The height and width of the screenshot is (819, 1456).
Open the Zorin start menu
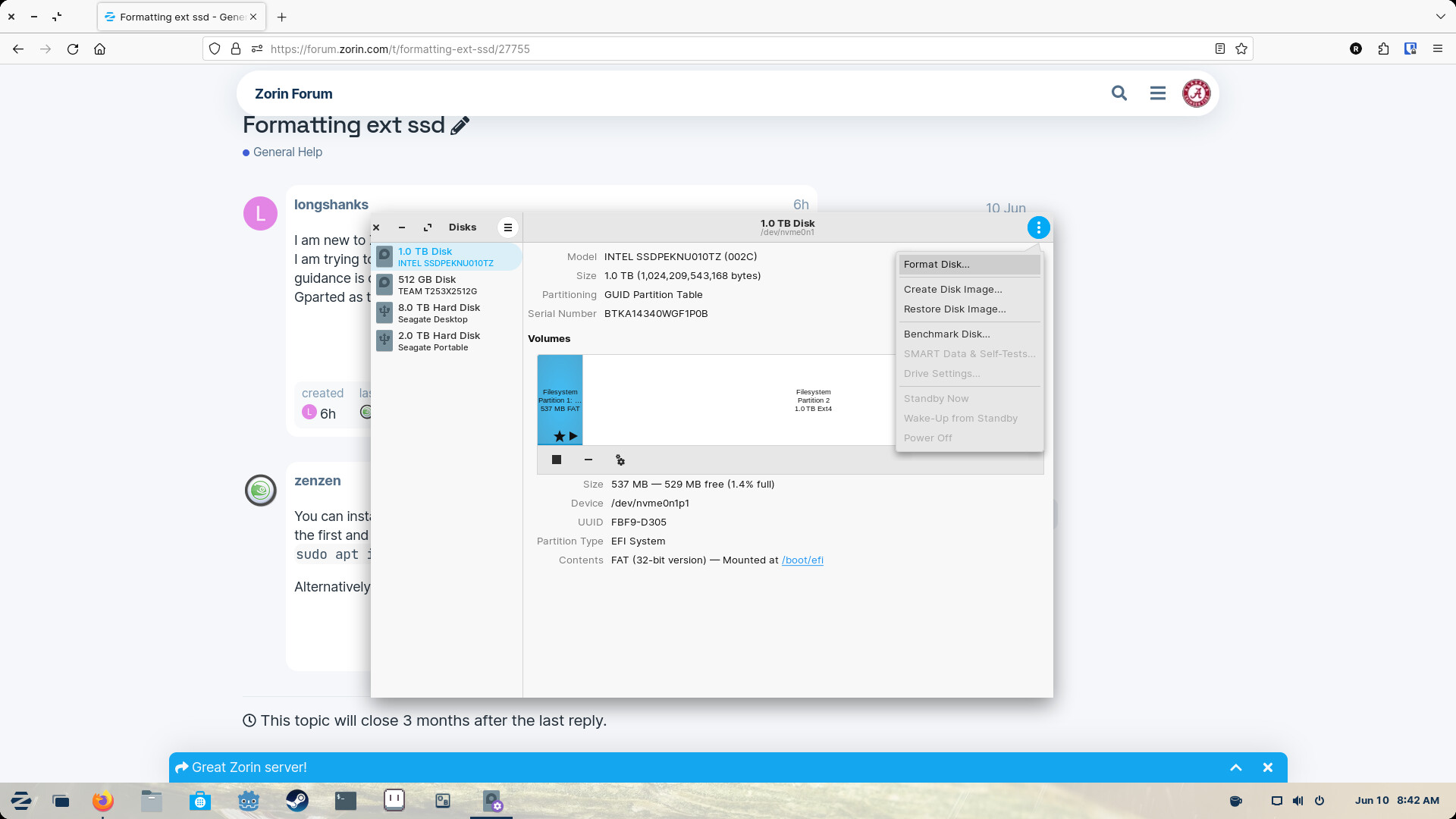(21, 801)
